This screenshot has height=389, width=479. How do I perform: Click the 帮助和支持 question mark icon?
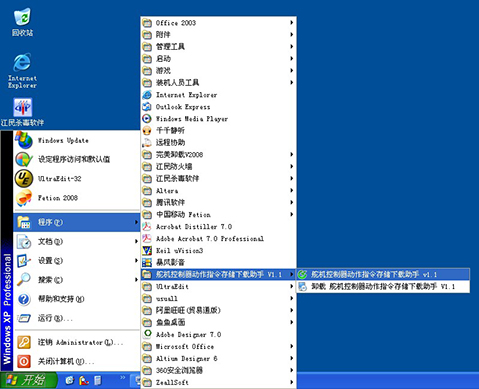point(24,299)
